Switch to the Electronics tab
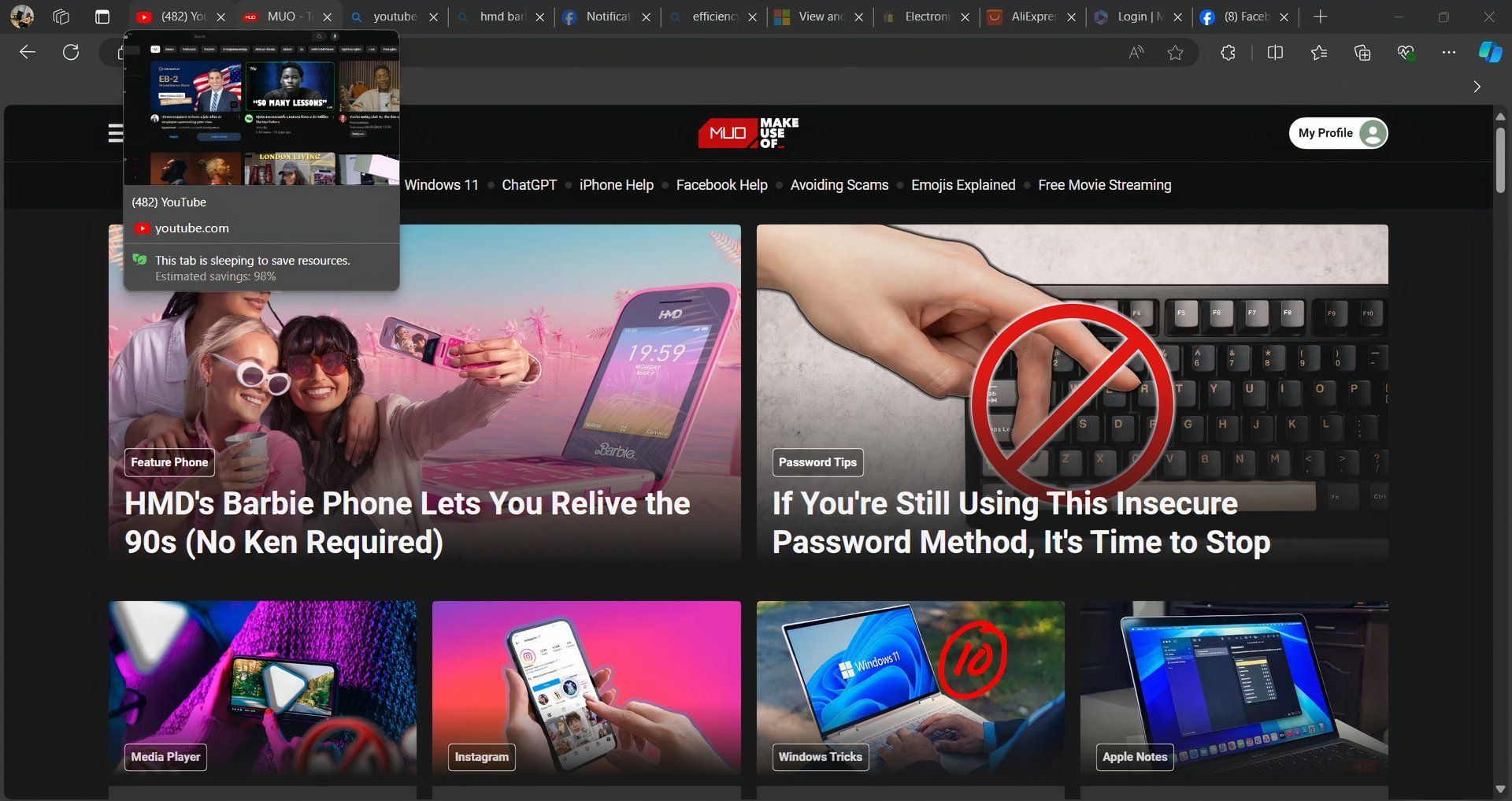The width and height of the screenshot is (1512, 801). coord(925,17)
